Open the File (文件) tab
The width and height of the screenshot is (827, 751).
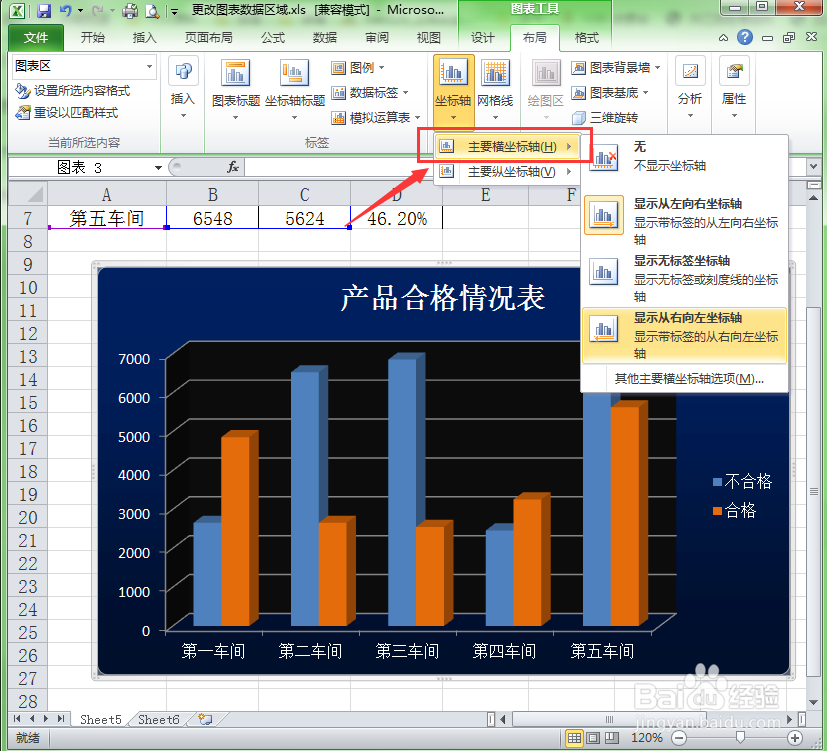click(x=36, y=37)
